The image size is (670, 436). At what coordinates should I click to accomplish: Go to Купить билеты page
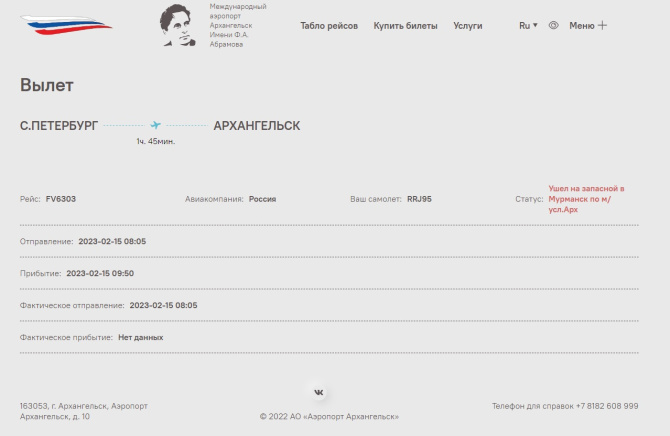coord(405,26)
